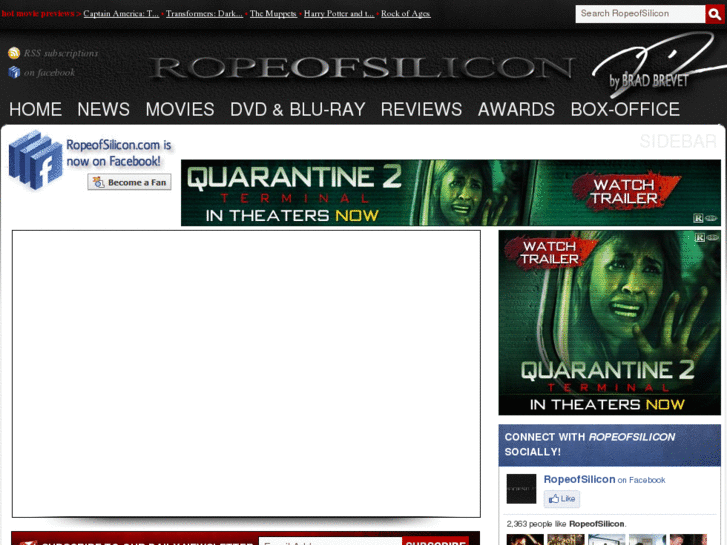This screenshot has height=545, width=727.
Task: Click RSS subscriptions link
Action: [x=61, y=53]
